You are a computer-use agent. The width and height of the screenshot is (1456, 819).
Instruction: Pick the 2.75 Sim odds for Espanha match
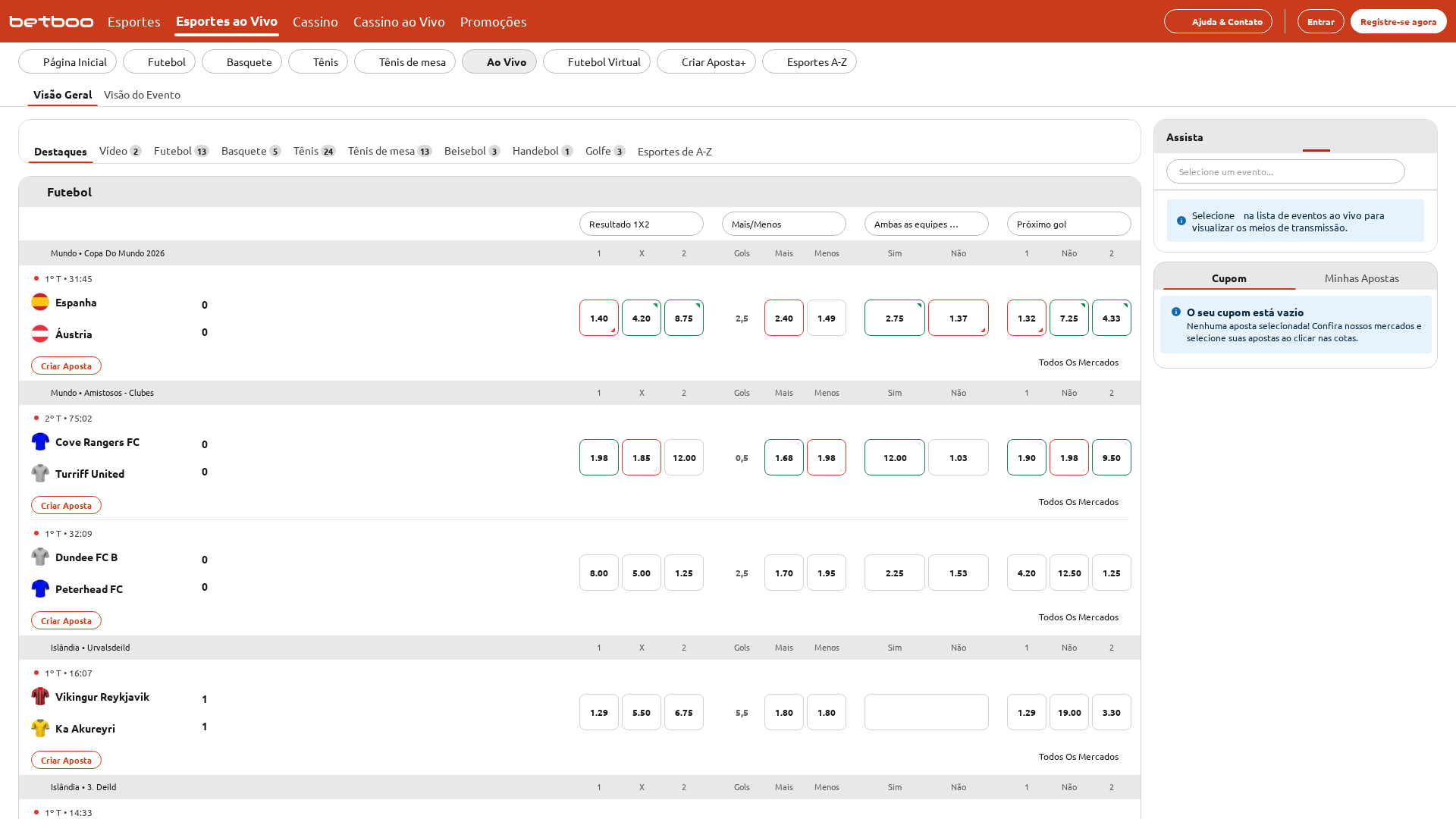click(895, 318)
